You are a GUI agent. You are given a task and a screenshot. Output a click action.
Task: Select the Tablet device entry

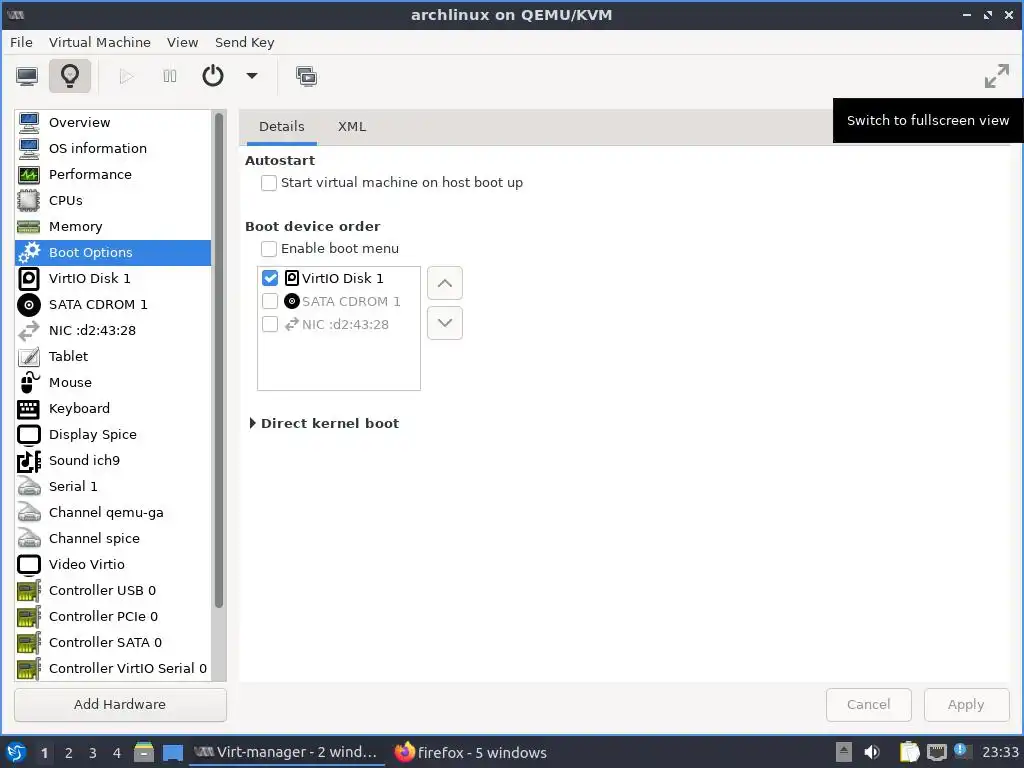pyautogui.click(x=113, y=357)
